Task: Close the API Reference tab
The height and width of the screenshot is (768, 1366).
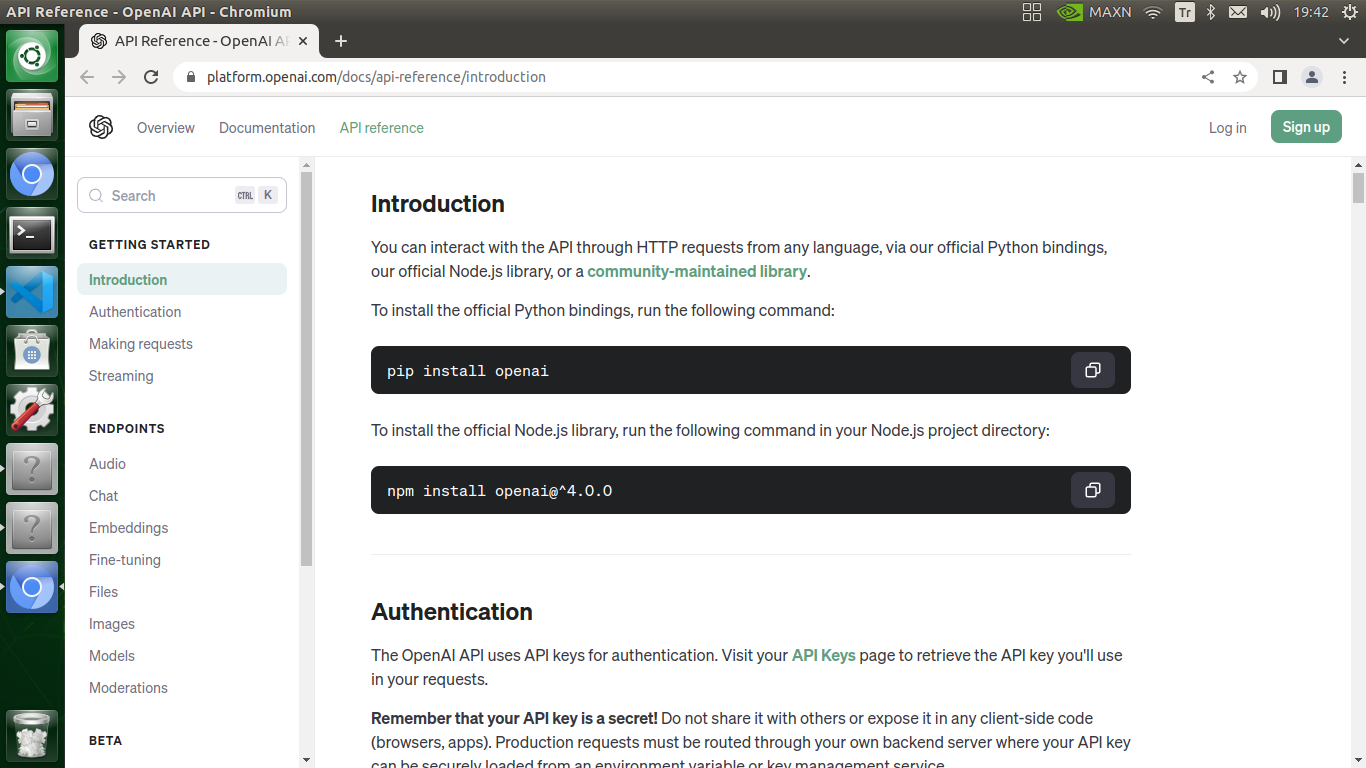Action: tap(304, 41)
